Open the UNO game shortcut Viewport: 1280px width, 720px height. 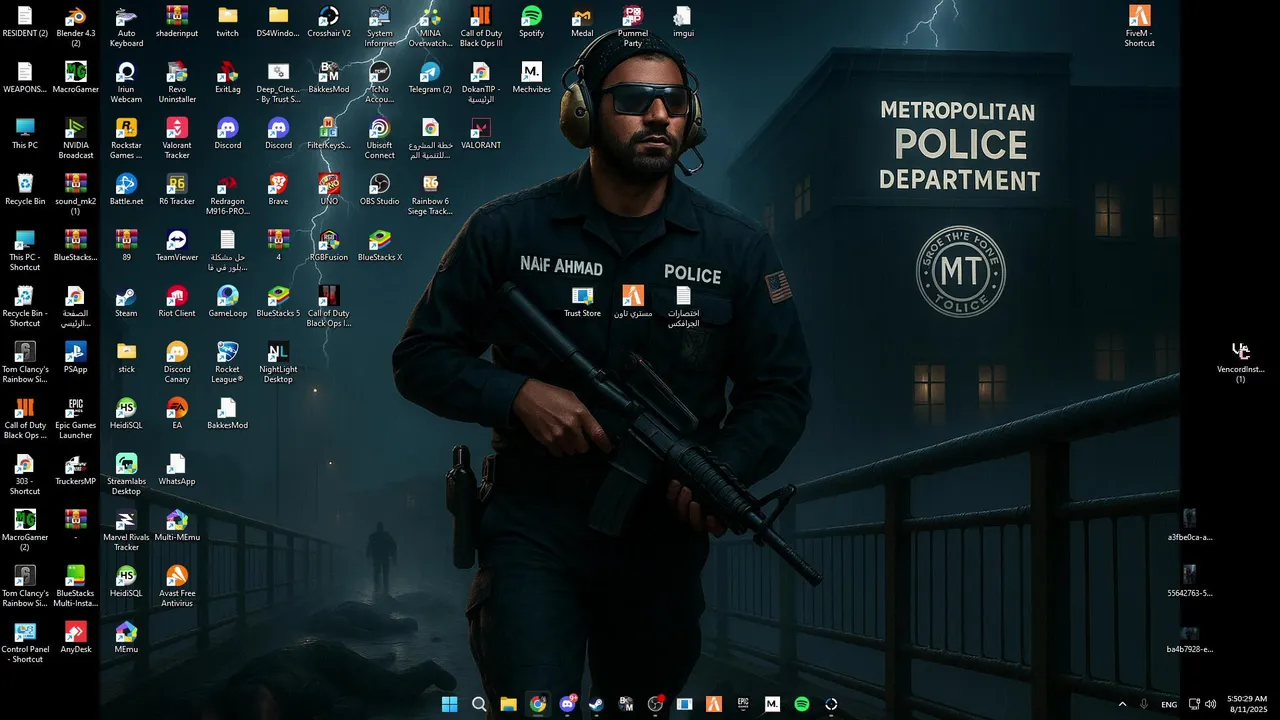point(329,190)
